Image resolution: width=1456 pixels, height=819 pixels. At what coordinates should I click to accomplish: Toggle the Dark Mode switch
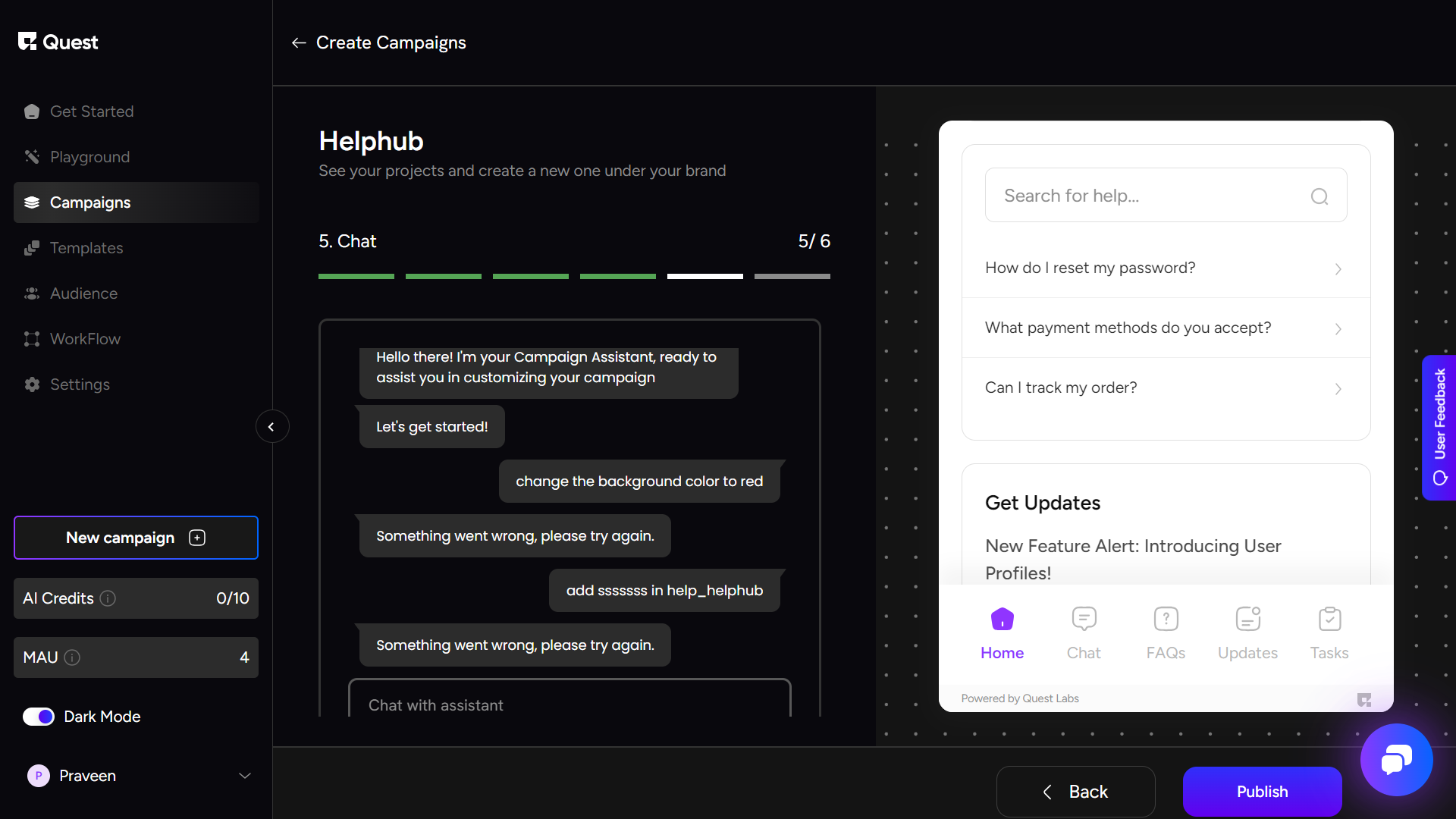coord(39,717)
